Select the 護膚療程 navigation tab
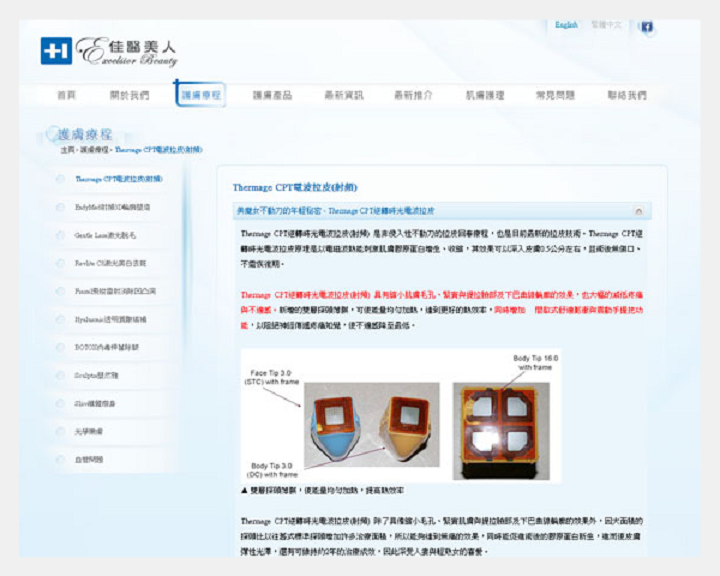Viewport: 720px width, 576px height. click(201, 95)
